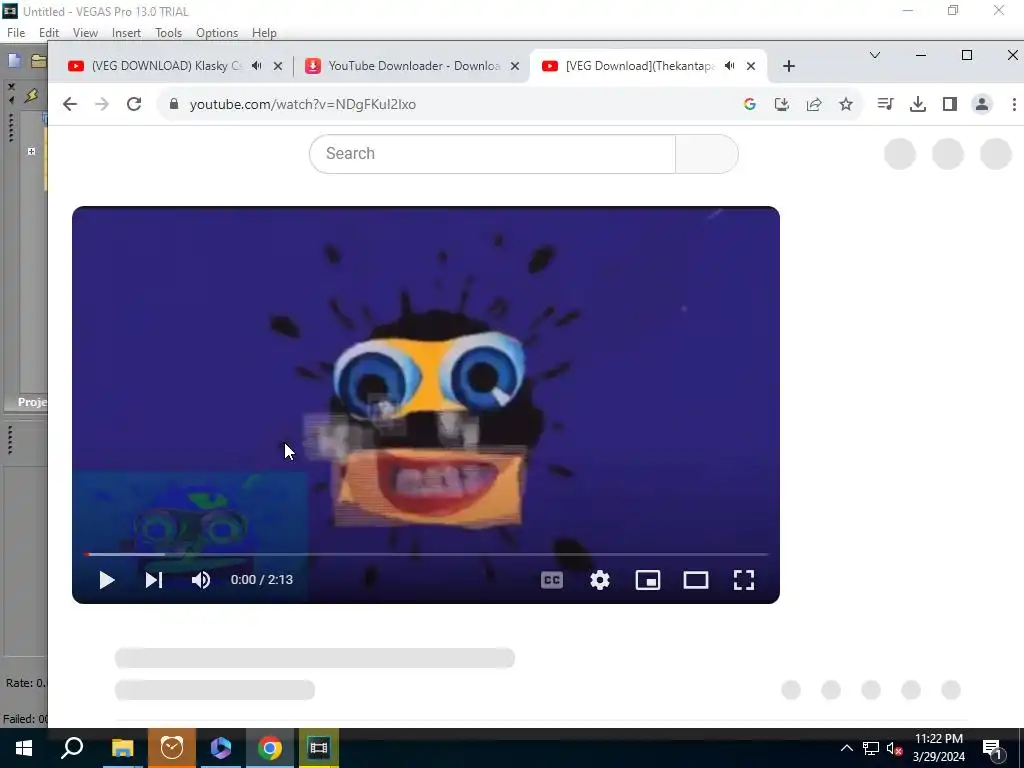Expand Chrome tab search dropdown
This screenshot has width=1024, height=768.
(x=875, y=56)
